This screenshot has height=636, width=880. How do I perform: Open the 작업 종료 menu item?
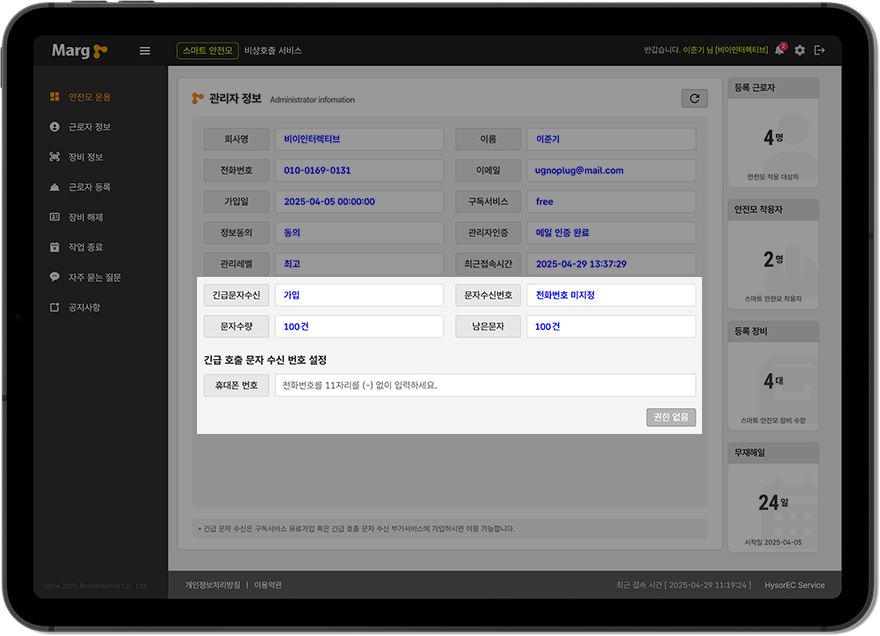(86, 247)
